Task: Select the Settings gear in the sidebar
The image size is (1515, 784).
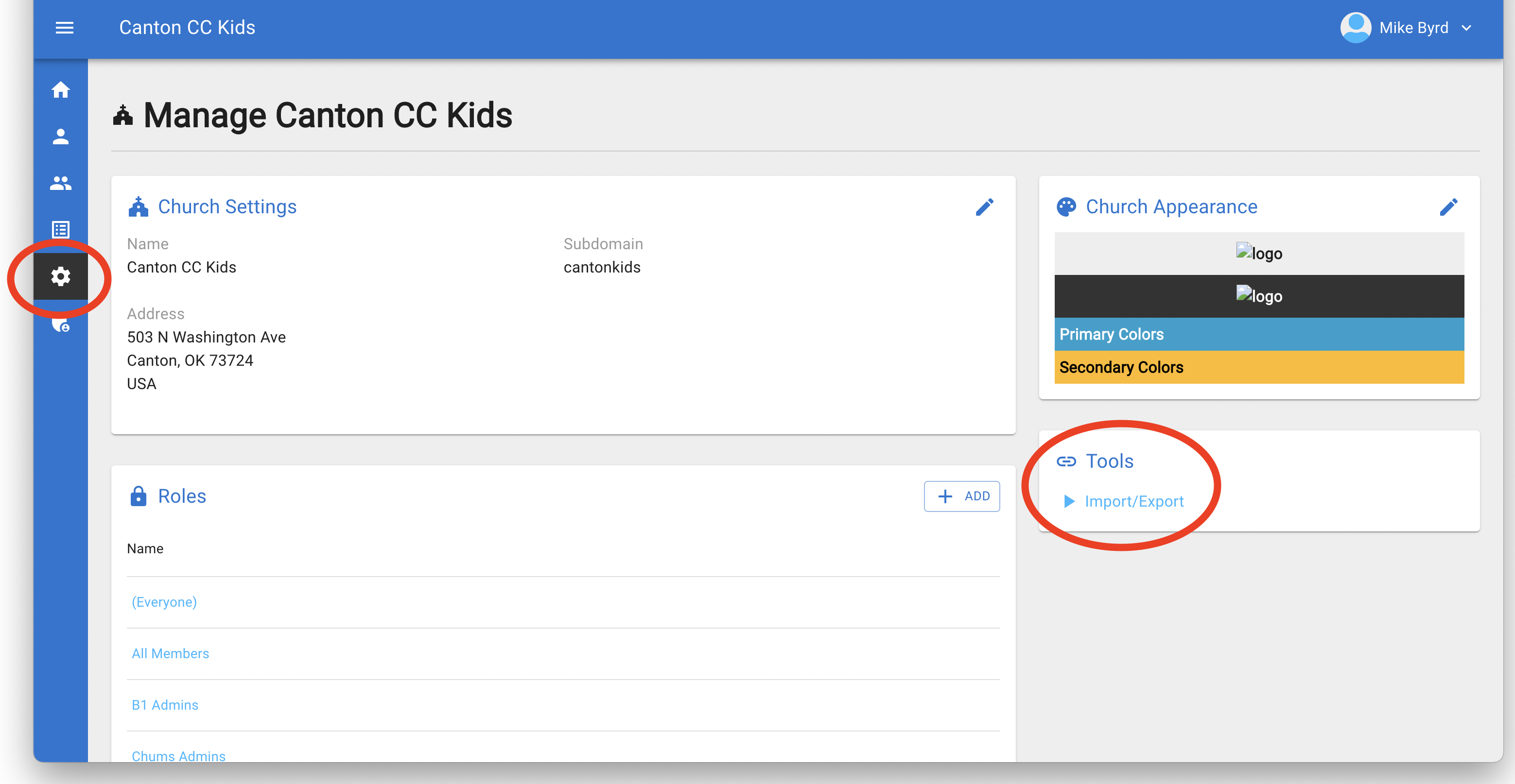Action: click(61, 275)
